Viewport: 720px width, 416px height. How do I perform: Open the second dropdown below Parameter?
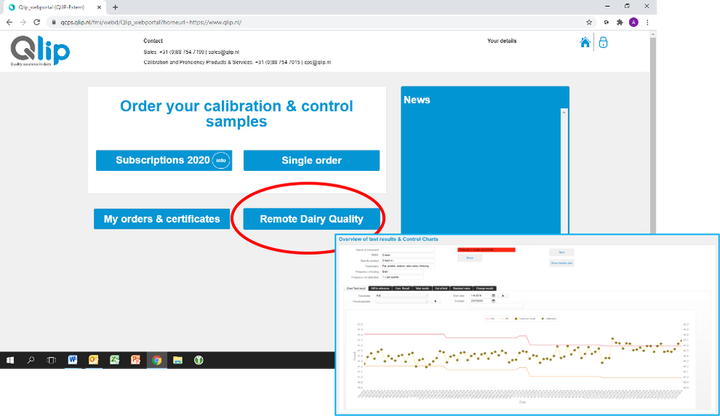click(x=402, y=301)
